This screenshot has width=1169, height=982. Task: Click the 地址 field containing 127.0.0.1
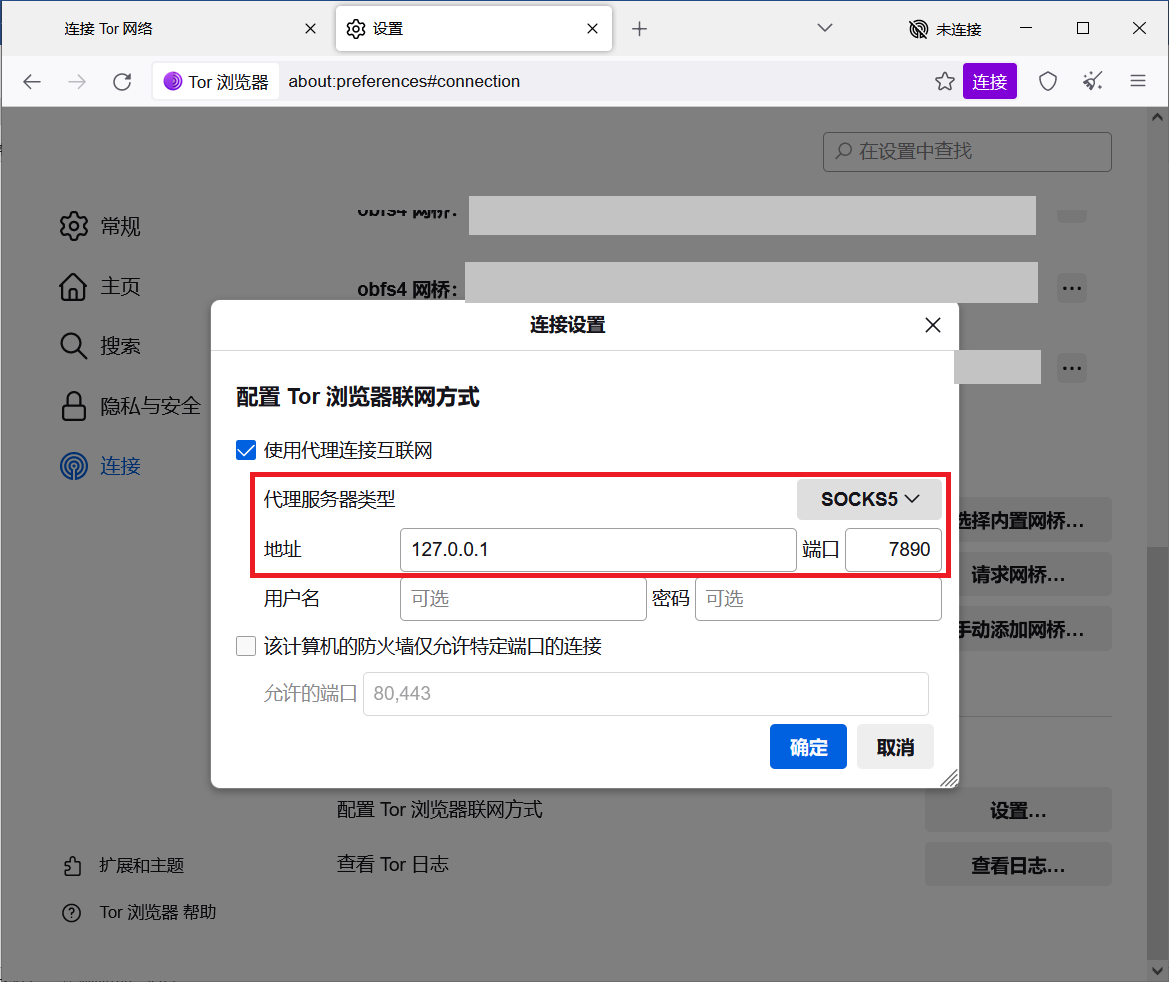coord(598,550)
